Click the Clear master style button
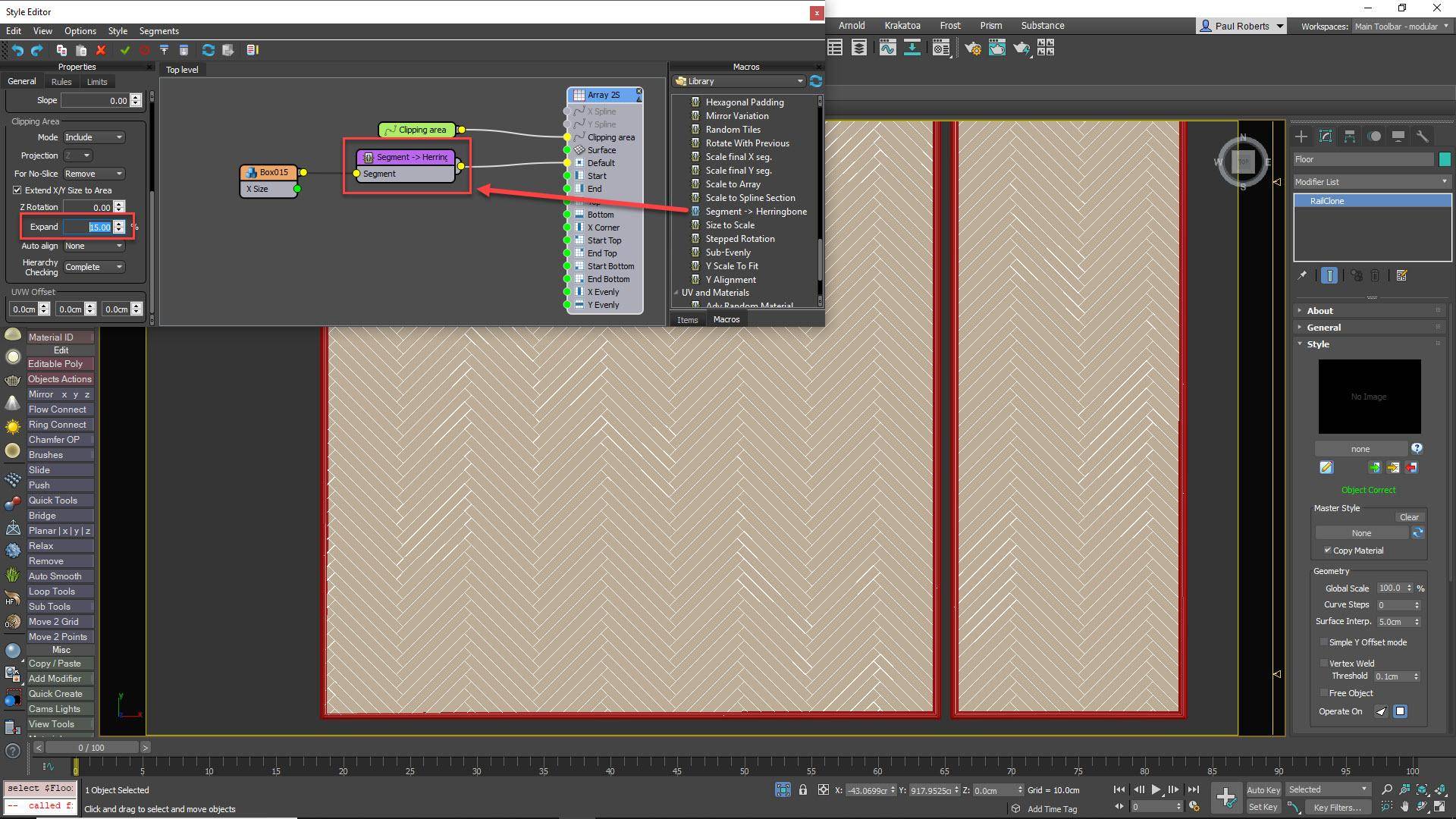 (x=1409, y=517)
